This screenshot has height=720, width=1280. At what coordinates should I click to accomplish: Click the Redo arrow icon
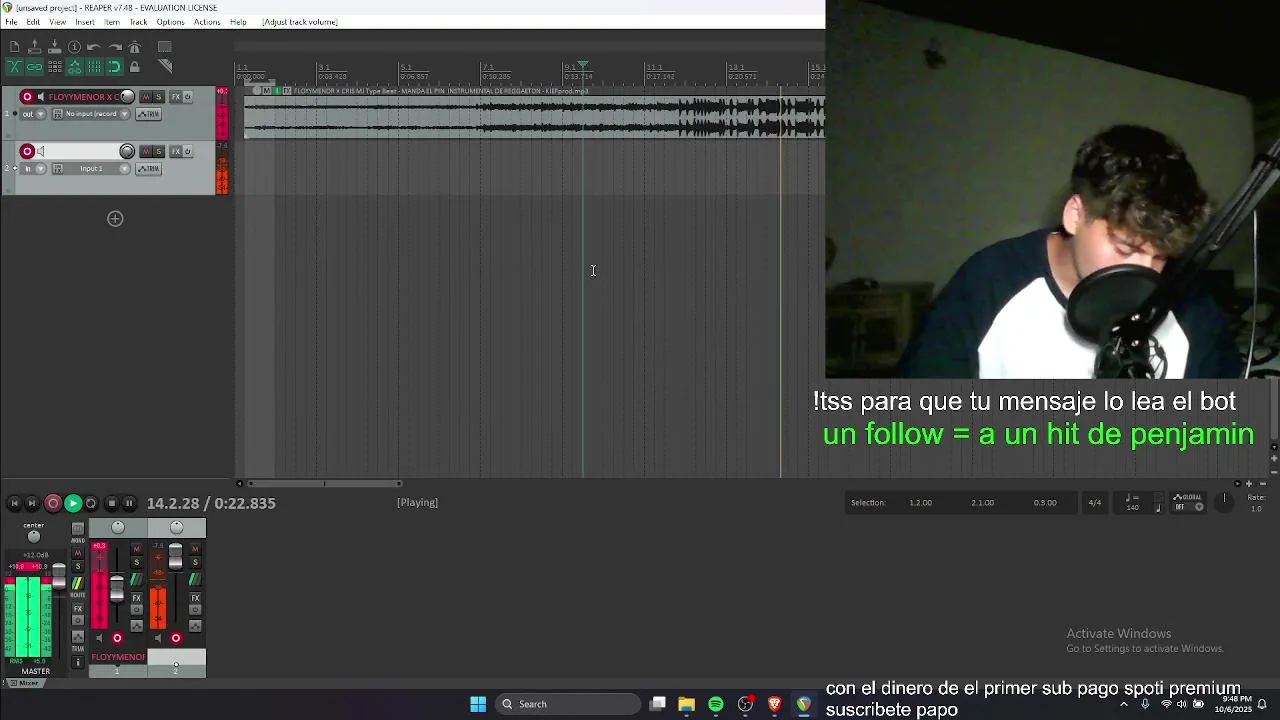[x=114, y=47]
